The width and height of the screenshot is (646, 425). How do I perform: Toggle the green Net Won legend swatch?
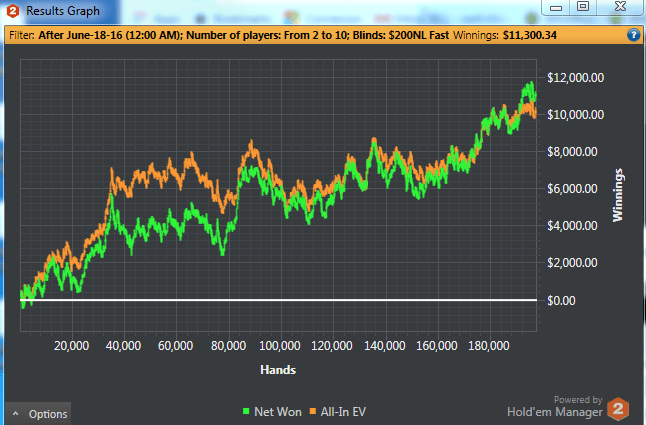point(246,411)
